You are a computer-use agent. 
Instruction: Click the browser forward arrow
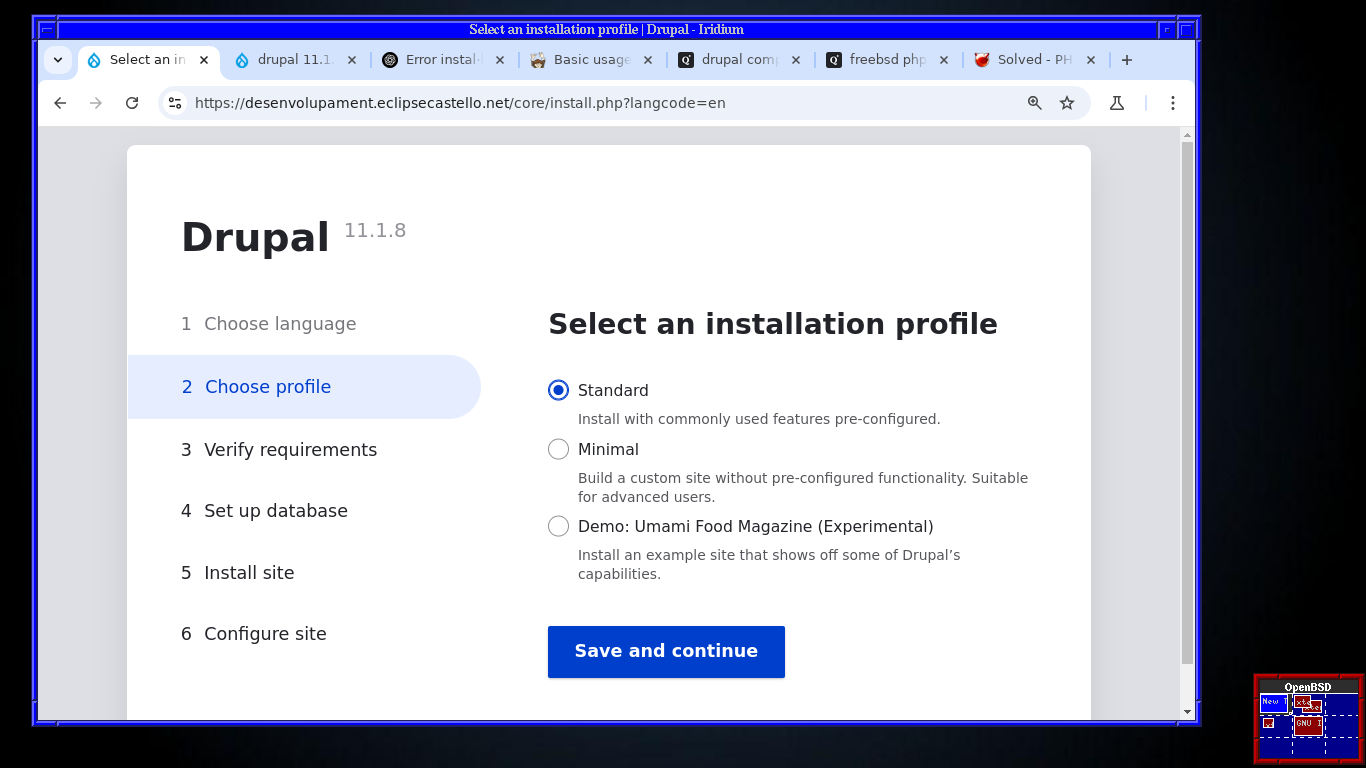96,103
